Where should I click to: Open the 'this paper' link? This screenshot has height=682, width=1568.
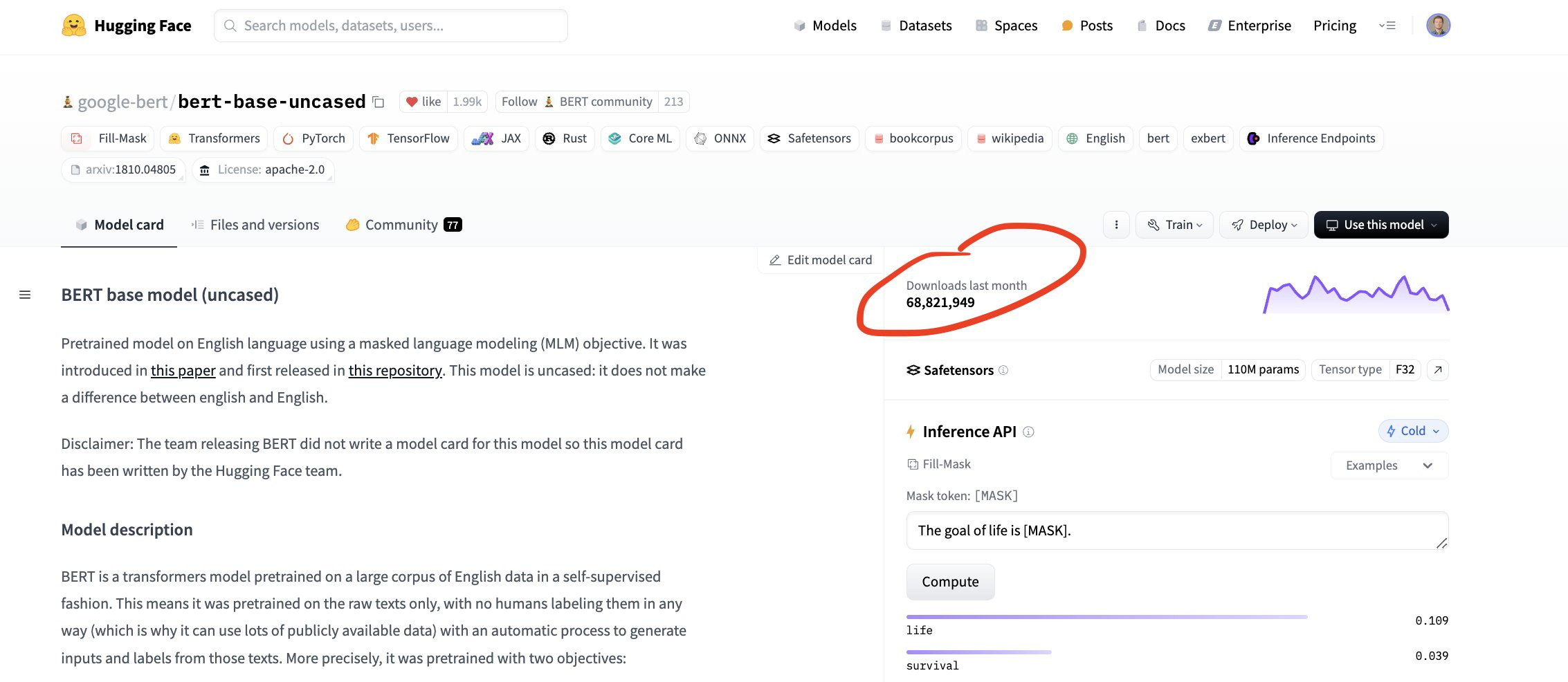[183, 371]
